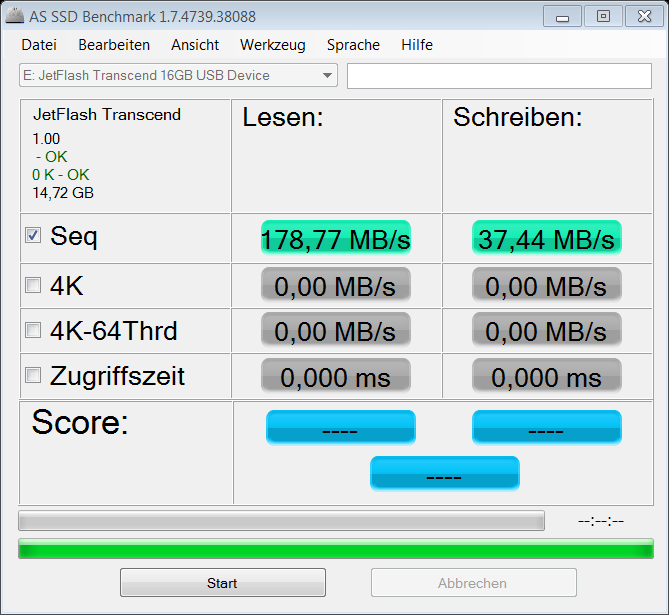Open the Ansicht menu
The height and width of the screenshot is (615, 669).
[x=195, y=45]
